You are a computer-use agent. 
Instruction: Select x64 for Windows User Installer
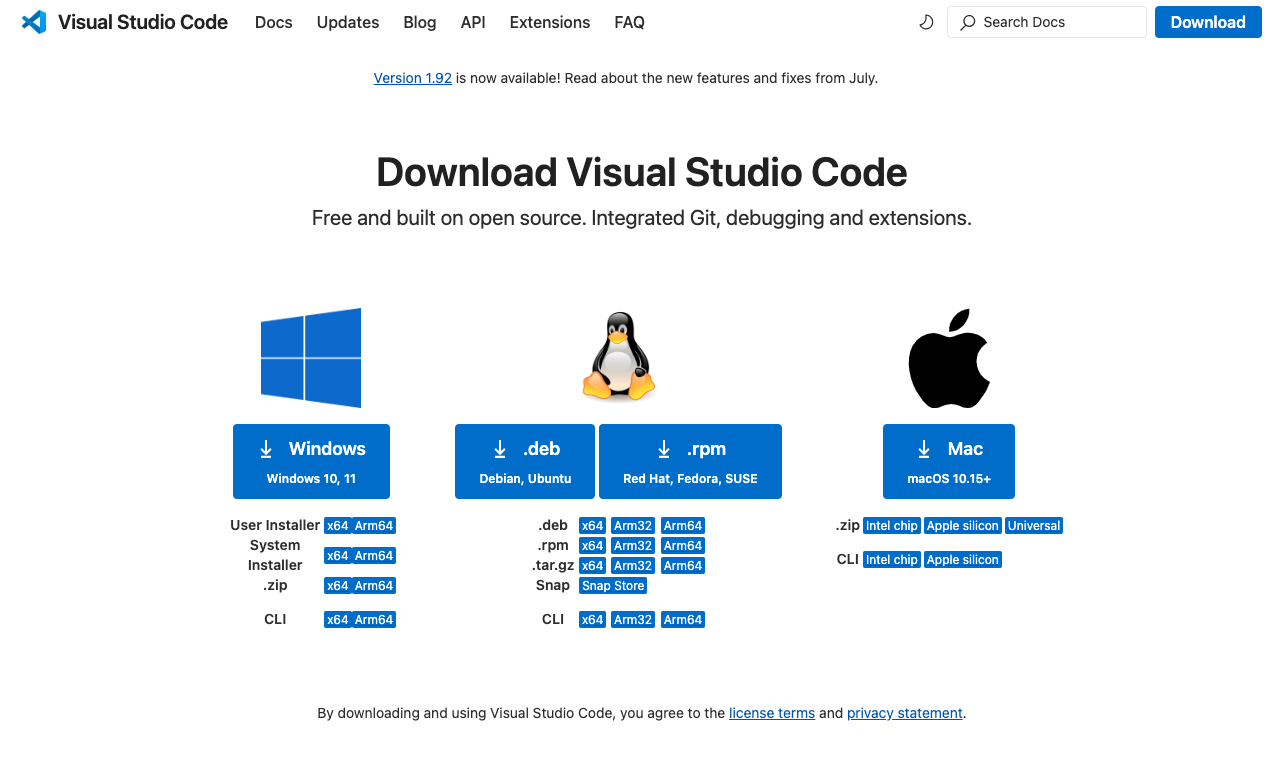point(338,526)
